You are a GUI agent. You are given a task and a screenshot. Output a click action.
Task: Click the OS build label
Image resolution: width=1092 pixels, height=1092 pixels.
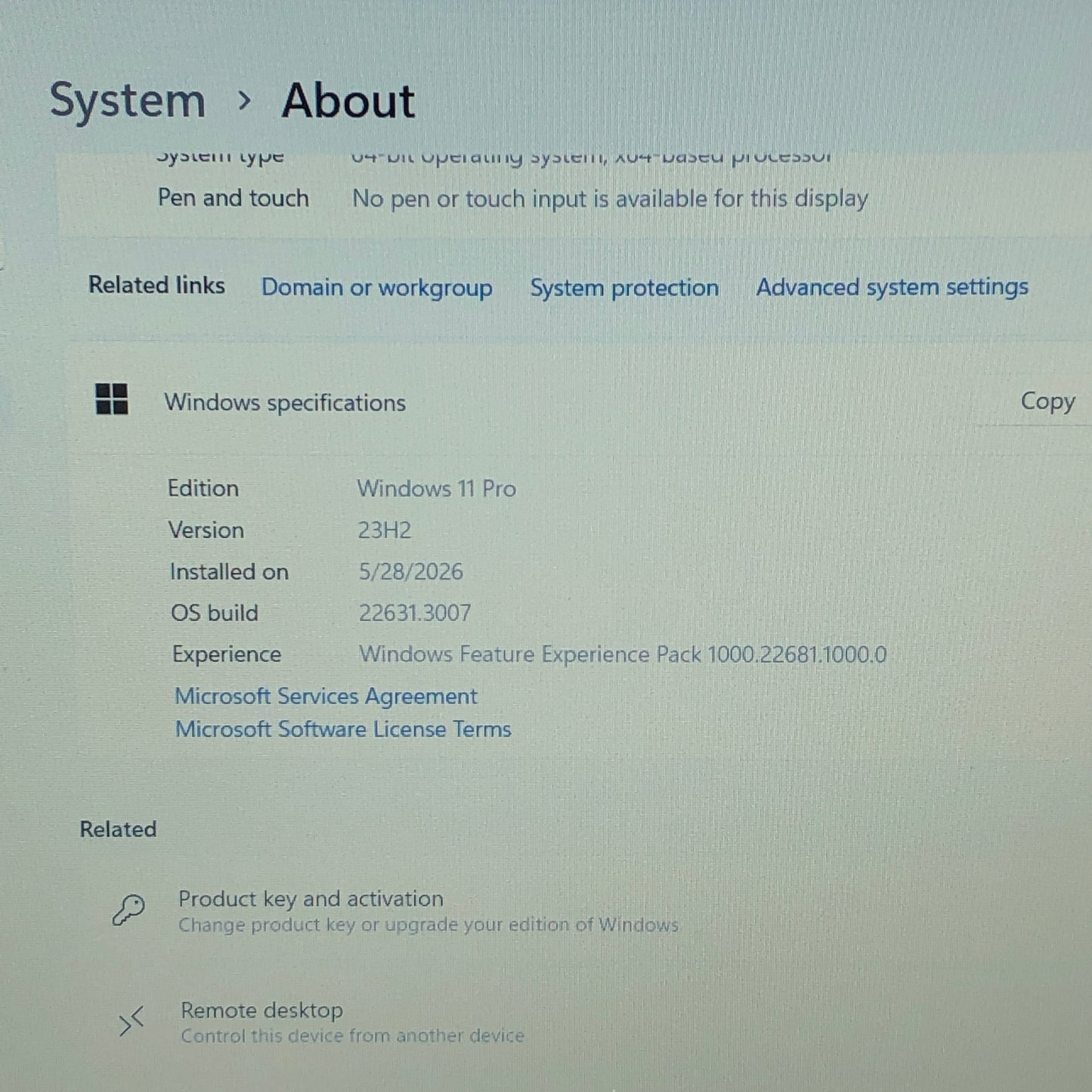[x=215, y=613]
